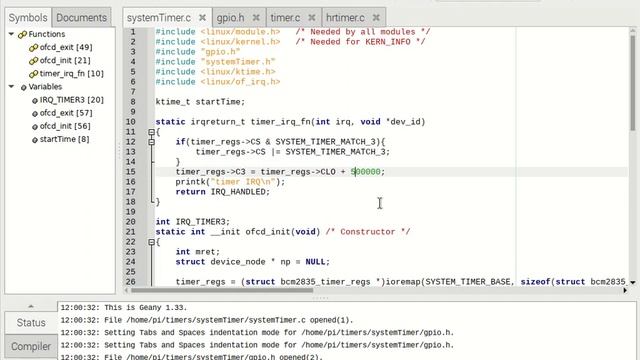Click the vertical scrollbar thumb of the editor
This screenshot has height=360, width=640.
pos(633,83)
